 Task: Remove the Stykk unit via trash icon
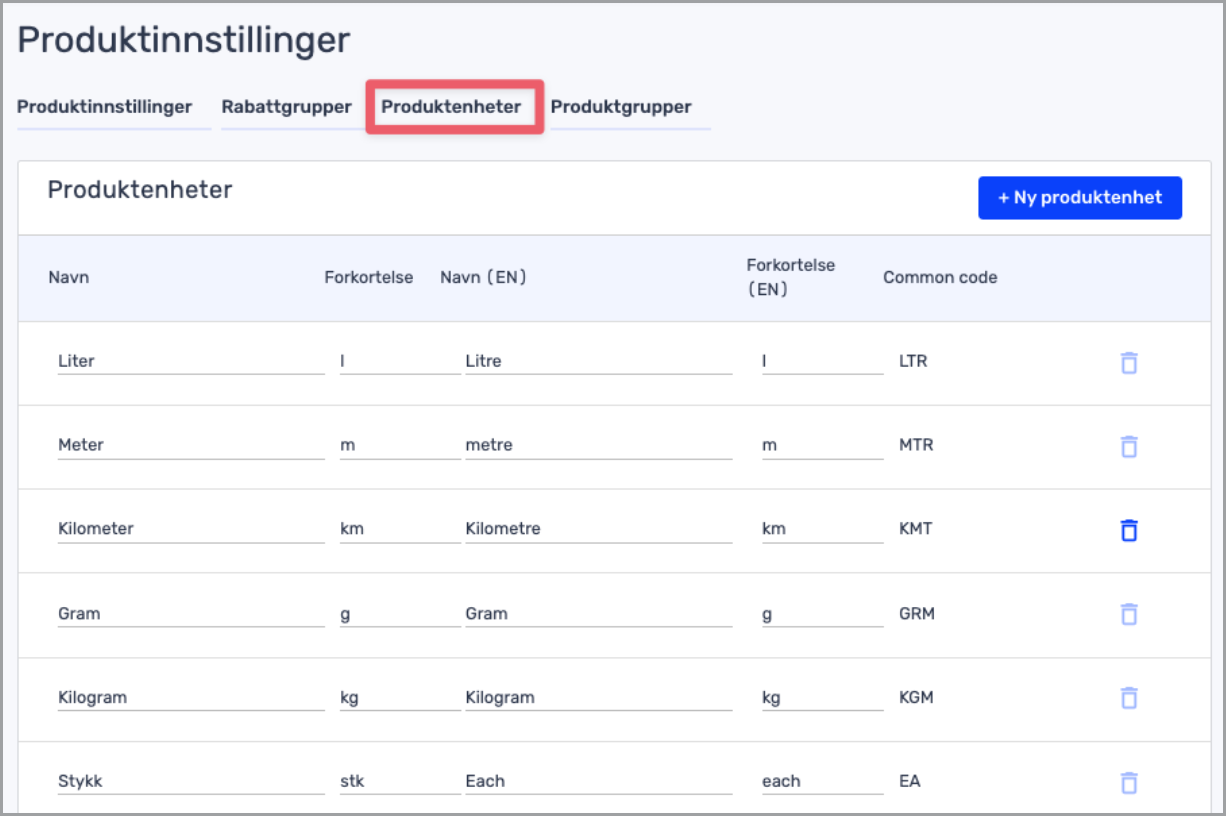[x=1128, y=782]
